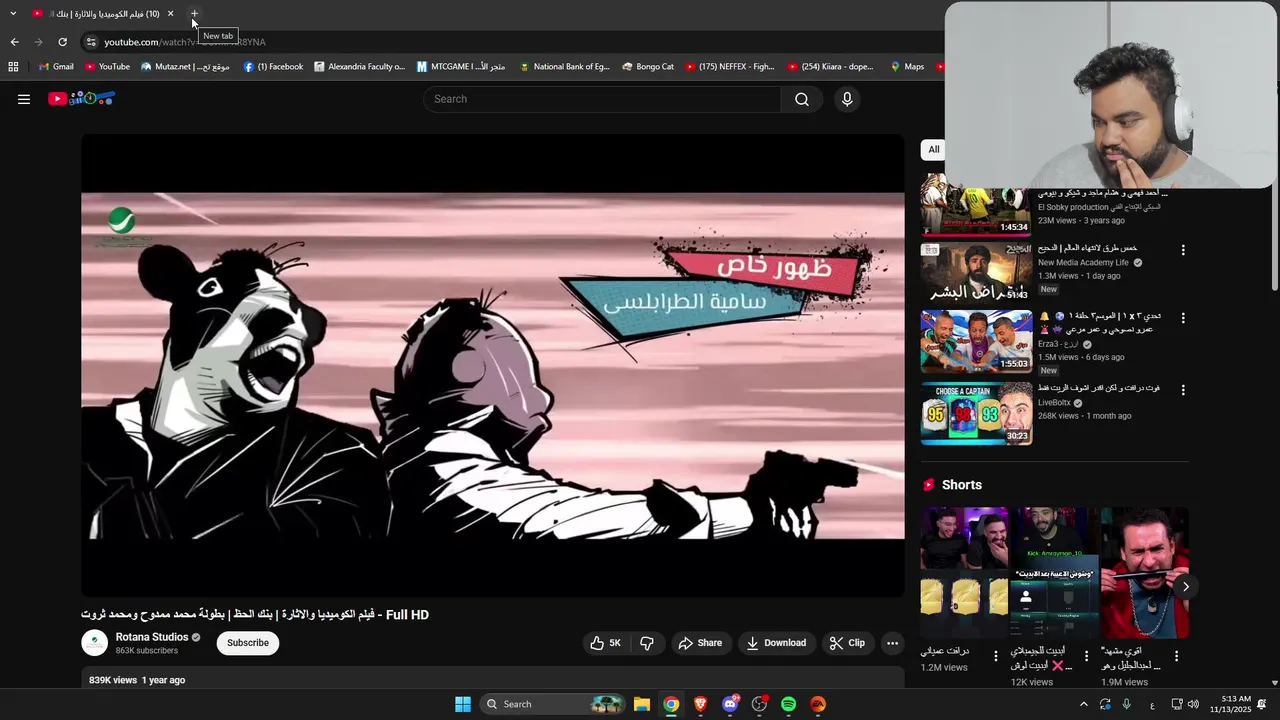Open a new browser tab with plus icon
Viewport: 1280px width, 720px height.
pyautogui.click(x=194, y=14)
